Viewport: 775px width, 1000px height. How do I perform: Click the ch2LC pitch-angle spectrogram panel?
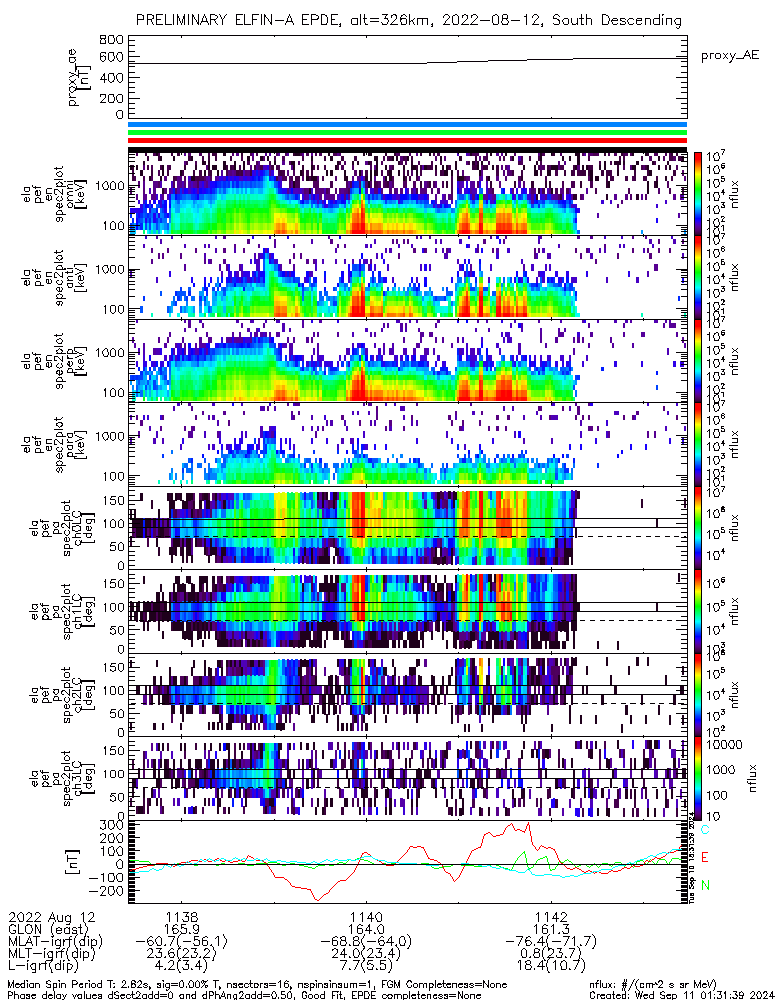click(x=408, y=695)
